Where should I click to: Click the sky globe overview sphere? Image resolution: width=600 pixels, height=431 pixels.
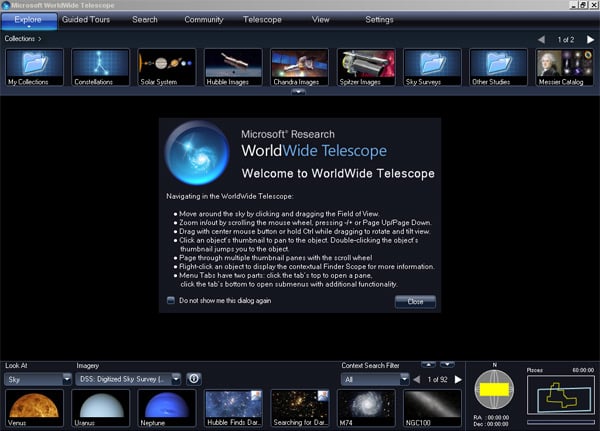click(x=494, y=390)
